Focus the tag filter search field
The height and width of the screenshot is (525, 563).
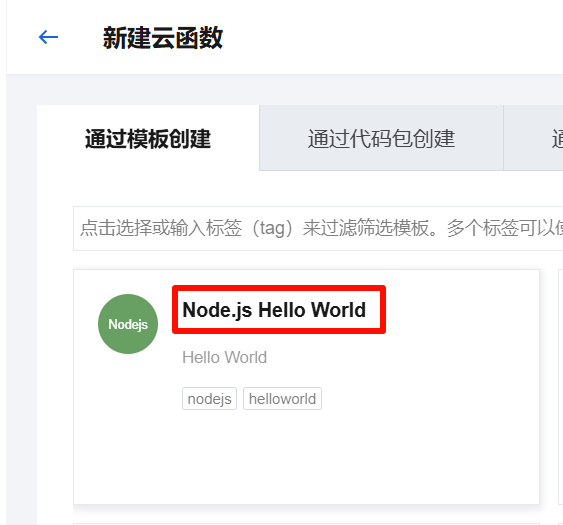[x=318, y=228]
